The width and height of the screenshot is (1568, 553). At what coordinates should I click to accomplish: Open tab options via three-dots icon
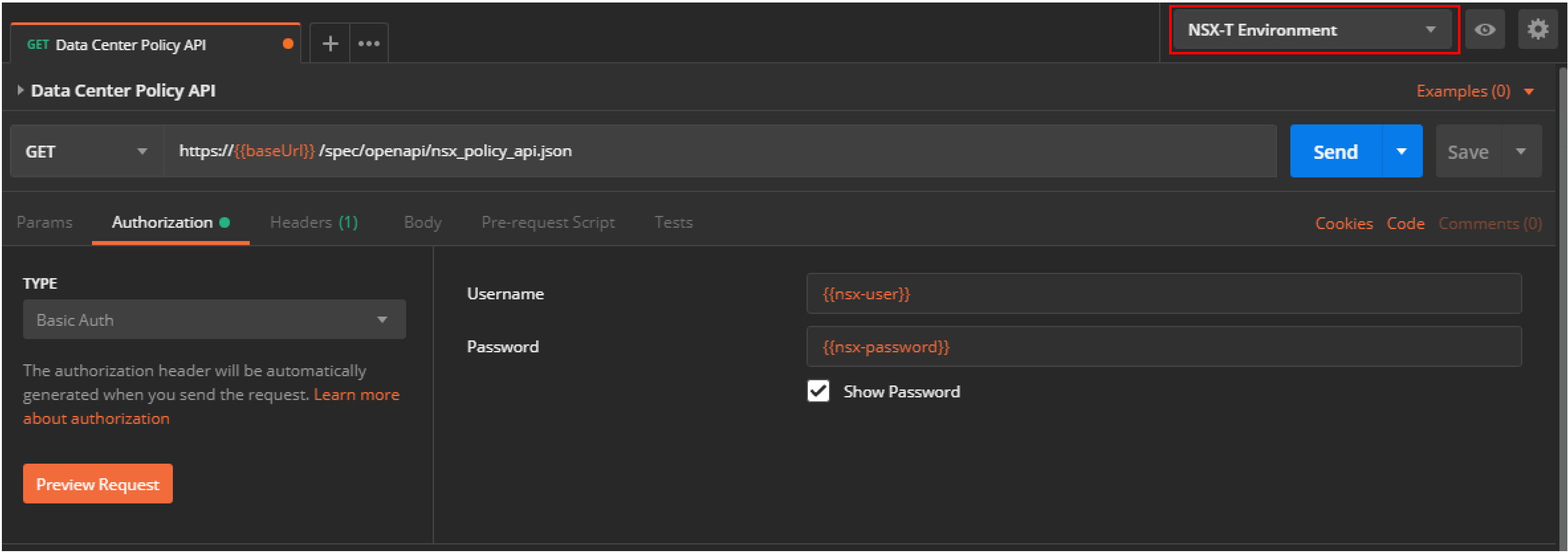(369, 43)
